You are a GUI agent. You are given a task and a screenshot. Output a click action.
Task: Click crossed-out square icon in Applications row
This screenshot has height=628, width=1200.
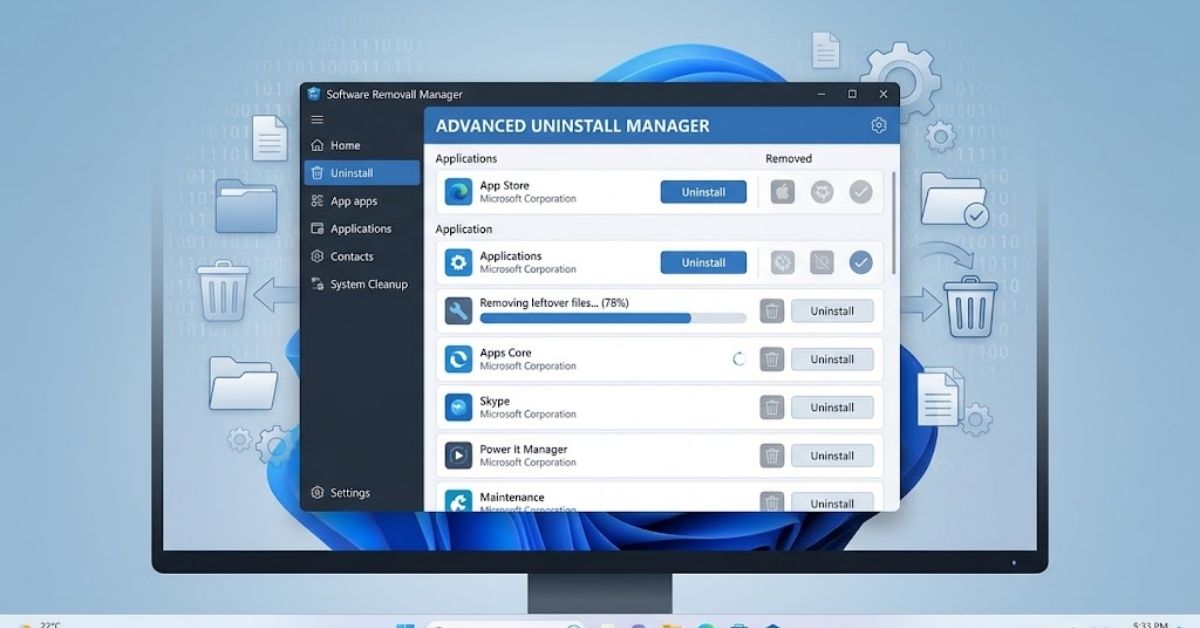click(822, 263)
